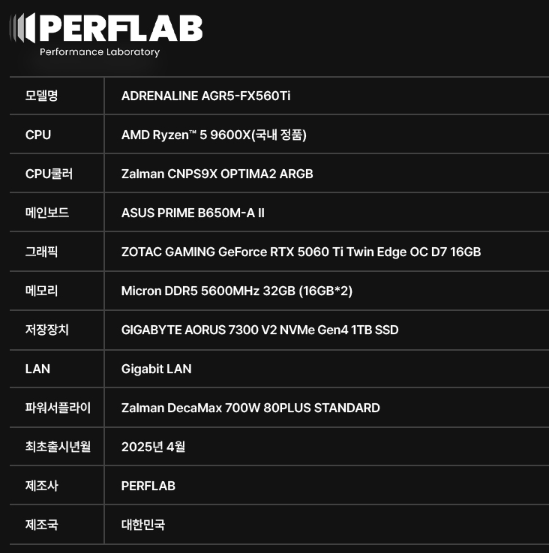Image resolution: width=549 pixels, height=553 pixels.
Task: Click the 저장장치 row label
Action: click(x=47, y=330)
